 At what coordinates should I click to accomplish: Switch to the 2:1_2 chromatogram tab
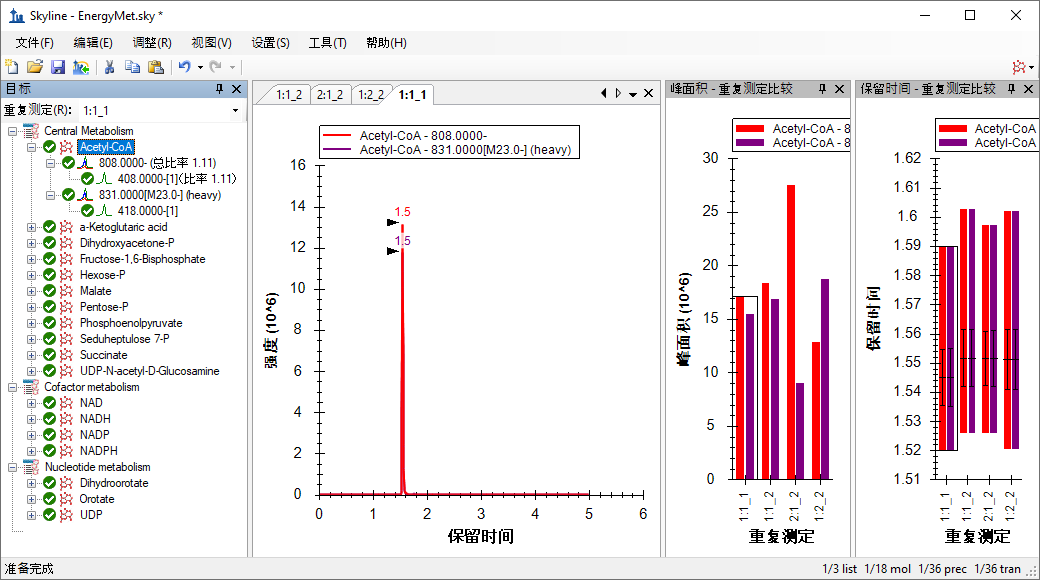(330, 95)
